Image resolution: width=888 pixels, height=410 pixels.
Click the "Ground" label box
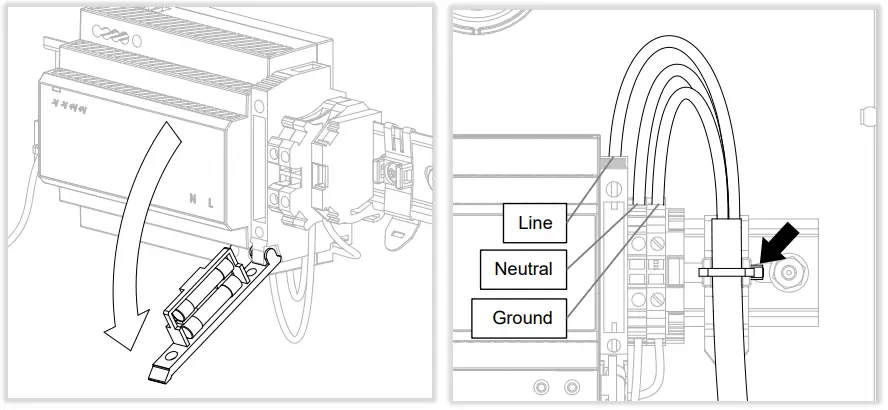(x=519, y=318)
